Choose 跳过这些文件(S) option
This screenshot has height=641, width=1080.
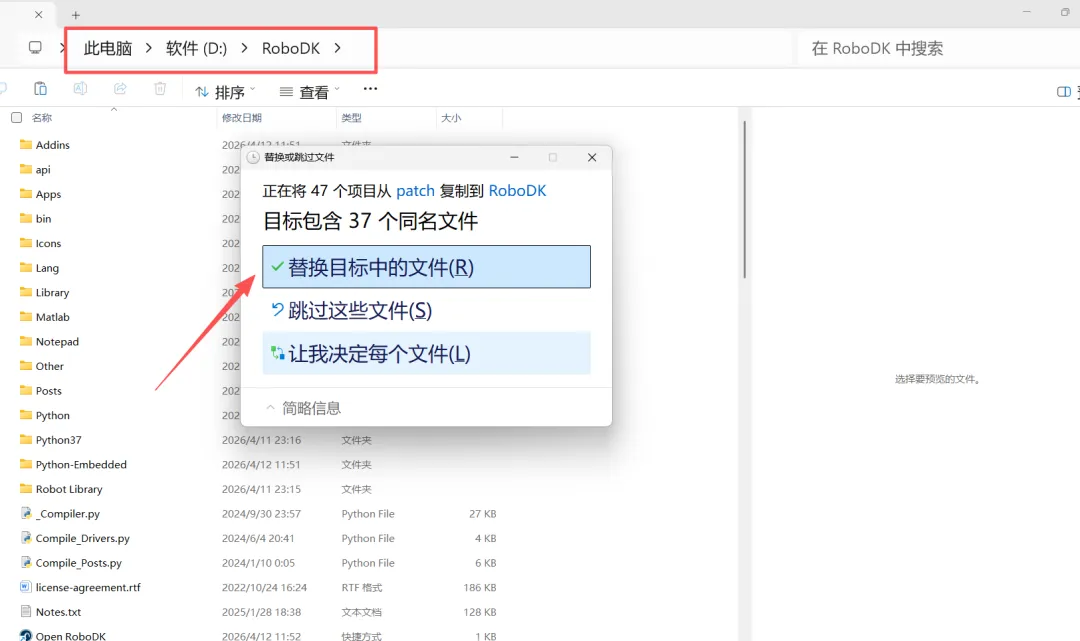coord(426,311)
